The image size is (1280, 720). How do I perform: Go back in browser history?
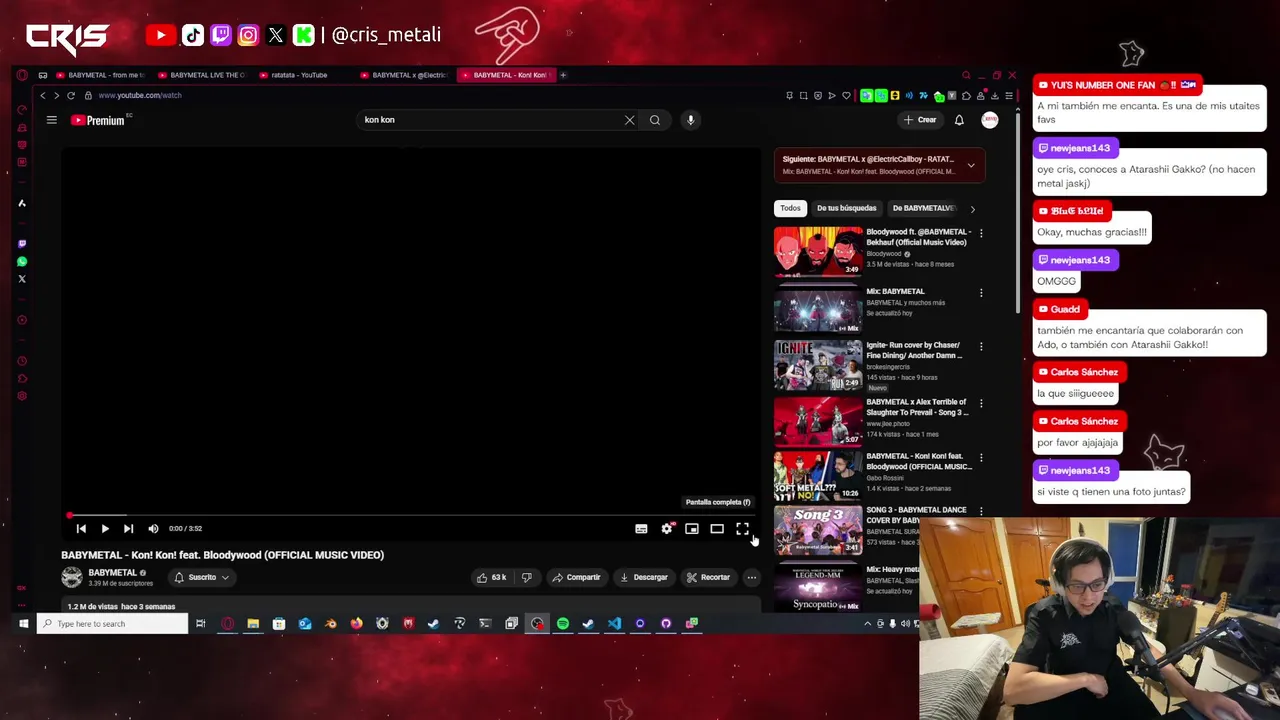pyautogui.click(x=42, y=95)
